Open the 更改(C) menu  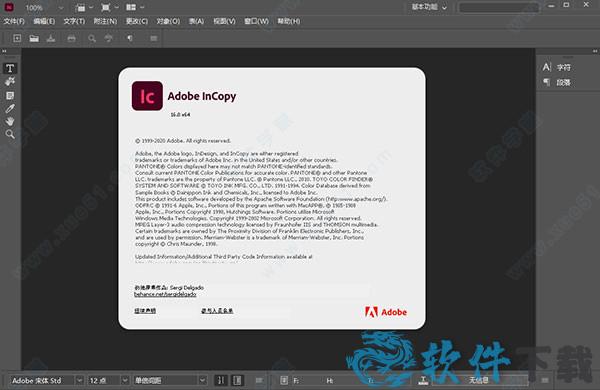click(137, 21)
